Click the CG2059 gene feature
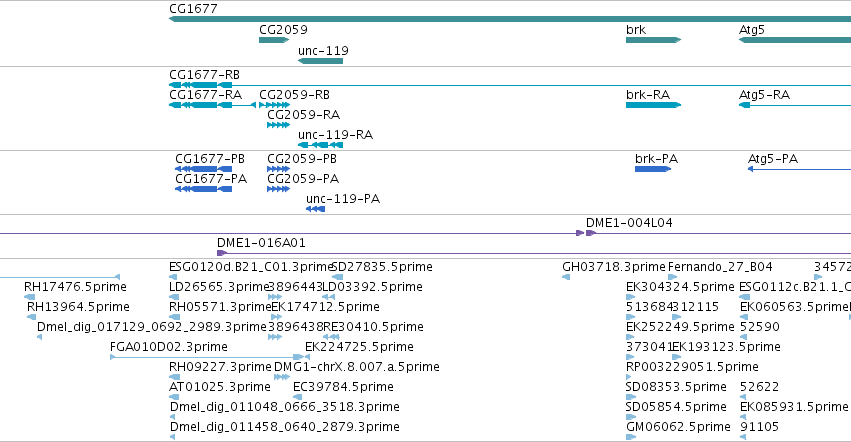This screenshot has width=851, height=442. (x=274, y=40)
